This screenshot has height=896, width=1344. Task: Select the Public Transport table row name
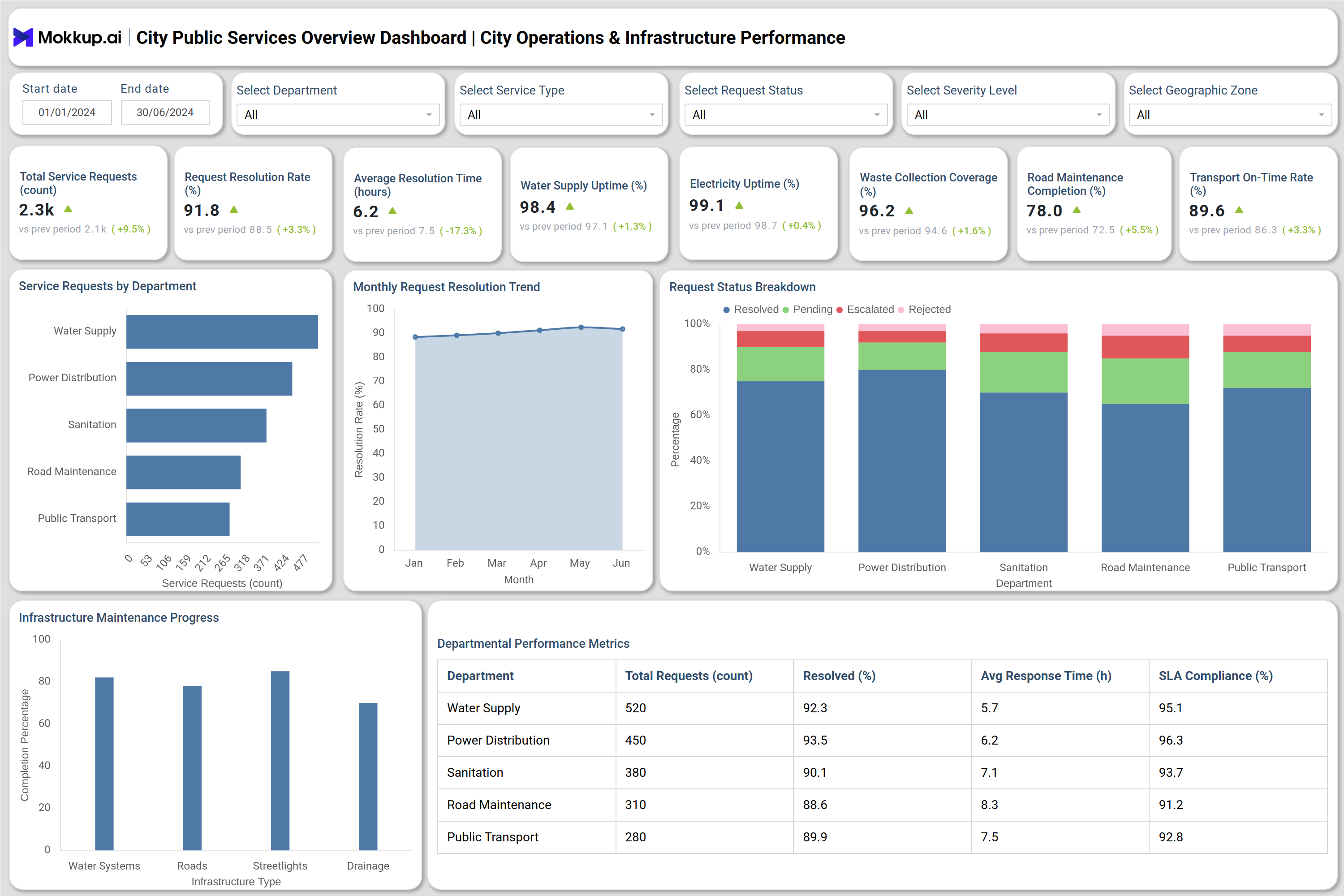[492, 837]
